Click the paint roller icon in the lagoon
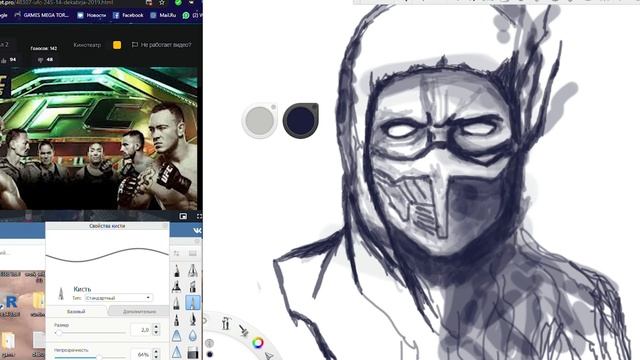This screenshot has height=360, width=640. tap(243, 330)
